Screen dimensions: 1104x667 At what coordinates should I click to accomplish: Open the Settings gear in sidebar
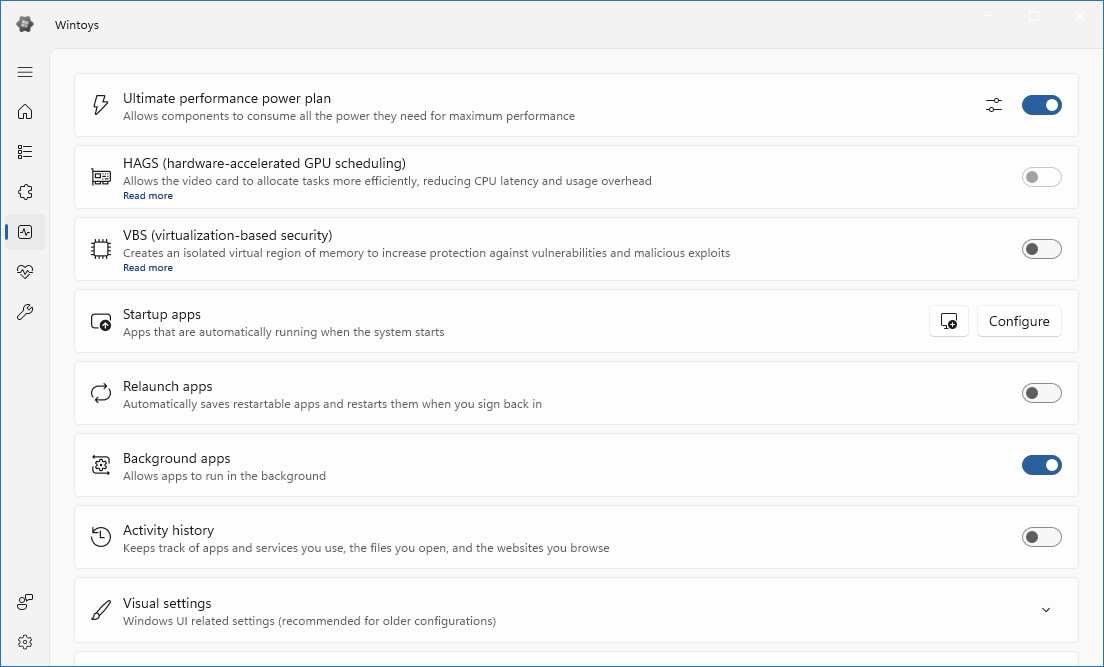[x=25, y=641]
